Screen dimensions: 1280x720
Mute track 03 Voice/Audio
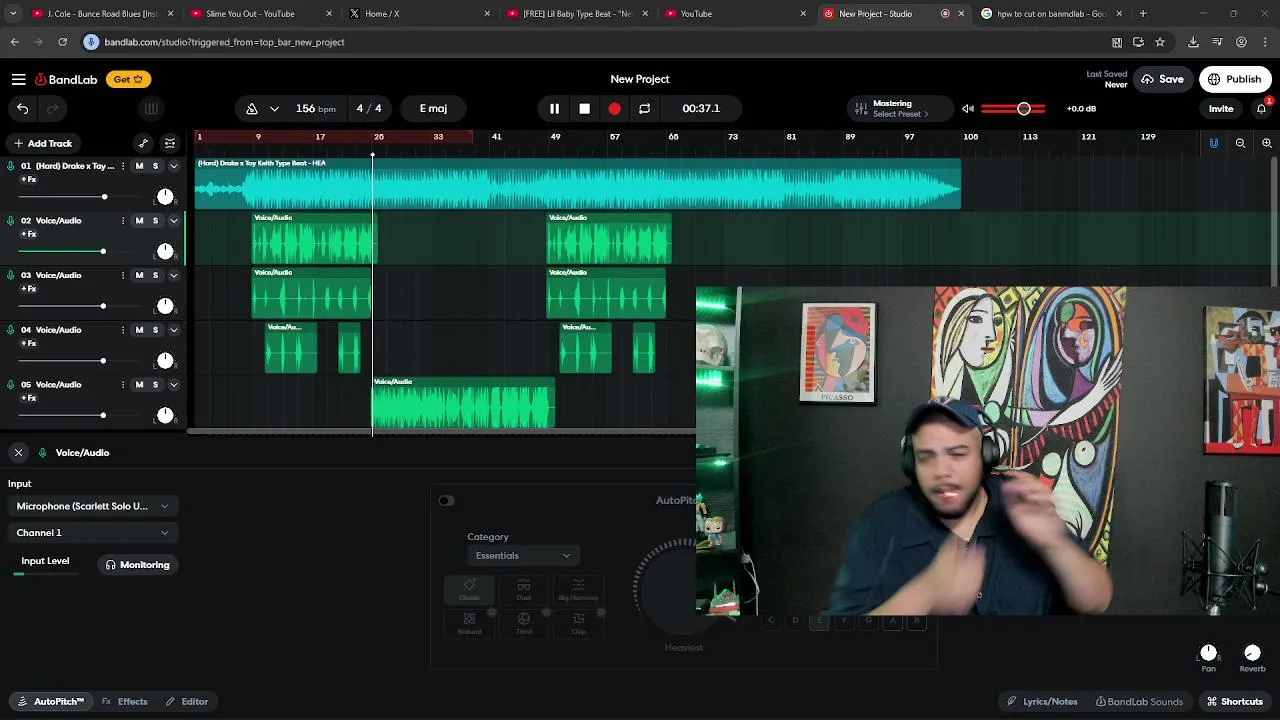point(139,275)
